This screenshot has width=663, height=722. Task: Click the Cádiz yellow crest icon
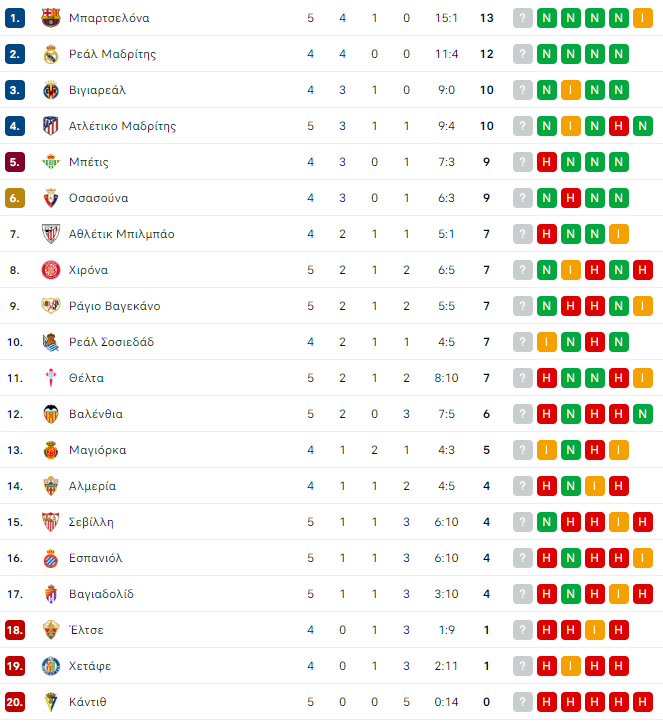(51, 702)
